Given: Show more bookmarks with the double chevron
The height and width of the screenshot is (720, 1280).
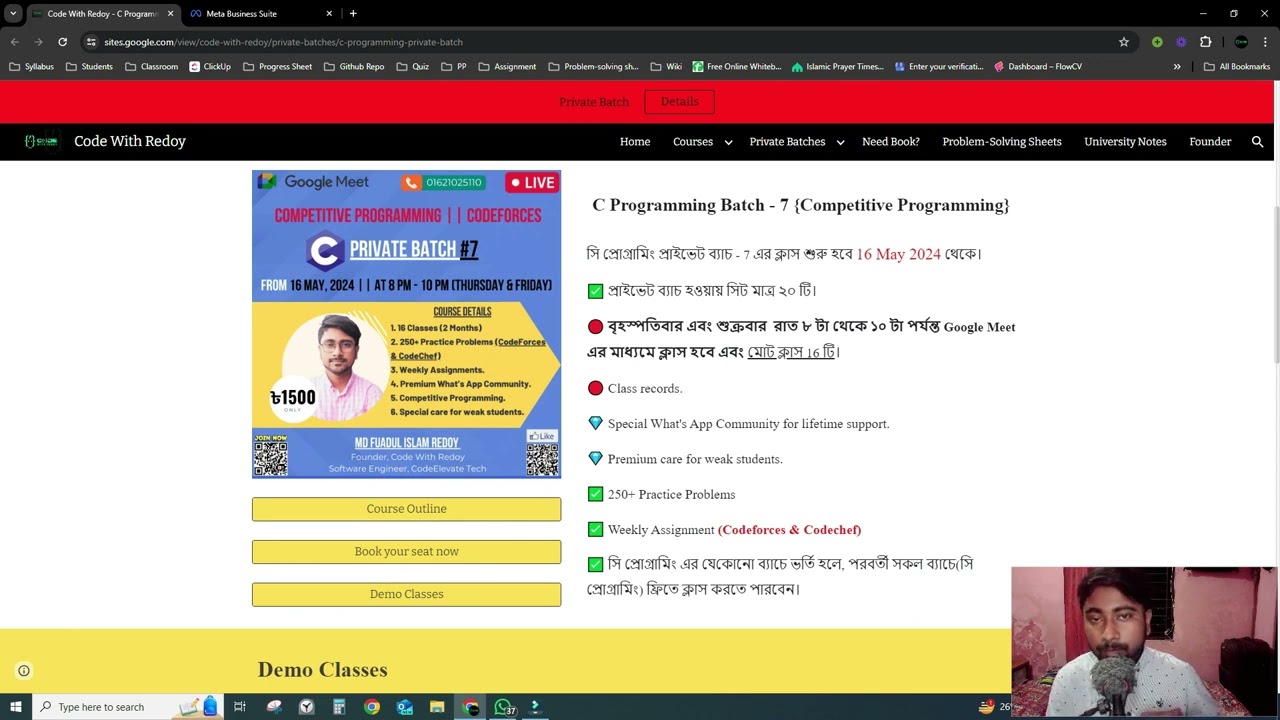Looking at the screenshot, I should coord(1177,67).
